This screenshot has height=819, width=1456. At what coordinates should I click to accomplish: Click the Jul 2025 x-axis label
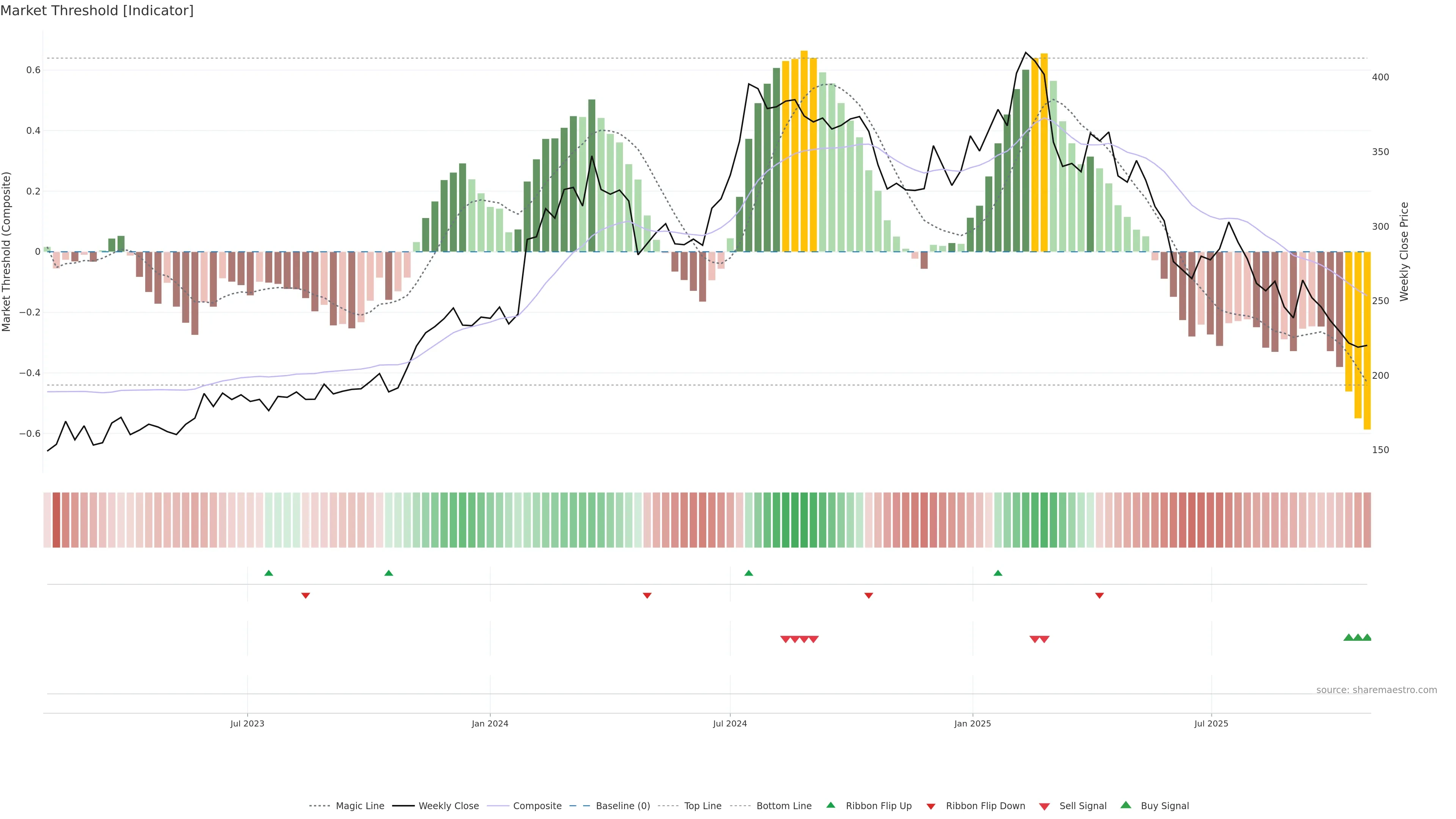tap(1211, 723)
